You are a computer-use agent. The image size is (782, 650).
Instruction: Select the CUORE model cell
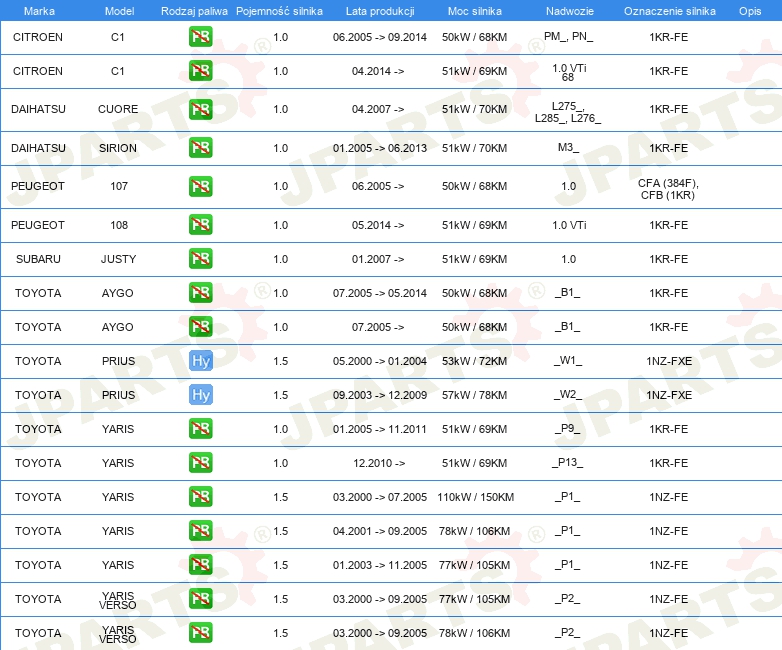pos(118,109)
